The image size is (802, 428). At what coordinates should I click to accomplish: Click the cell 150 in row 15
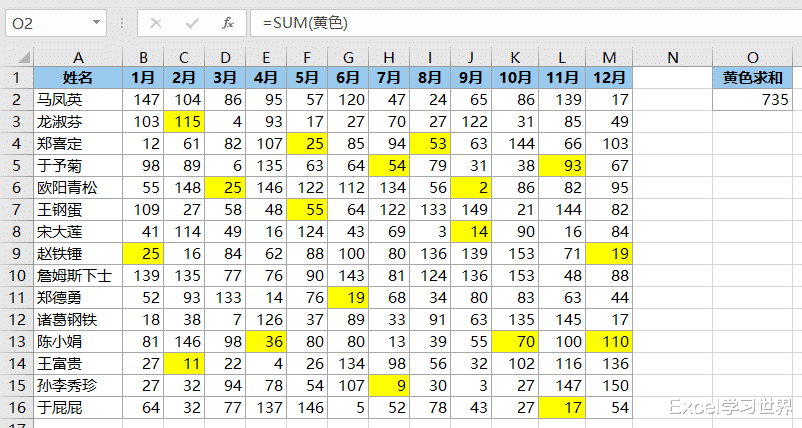(609, 386)
